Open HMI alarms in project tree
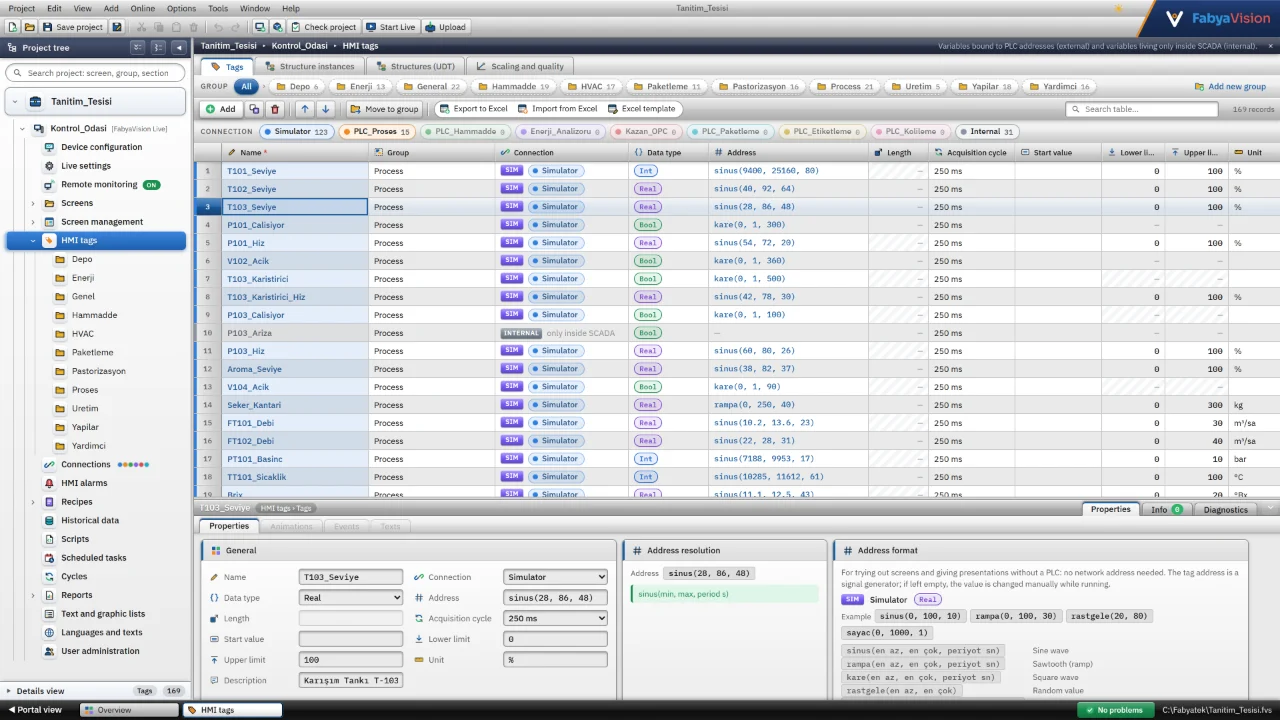The image size is (1280, 720). click(84, 483)
